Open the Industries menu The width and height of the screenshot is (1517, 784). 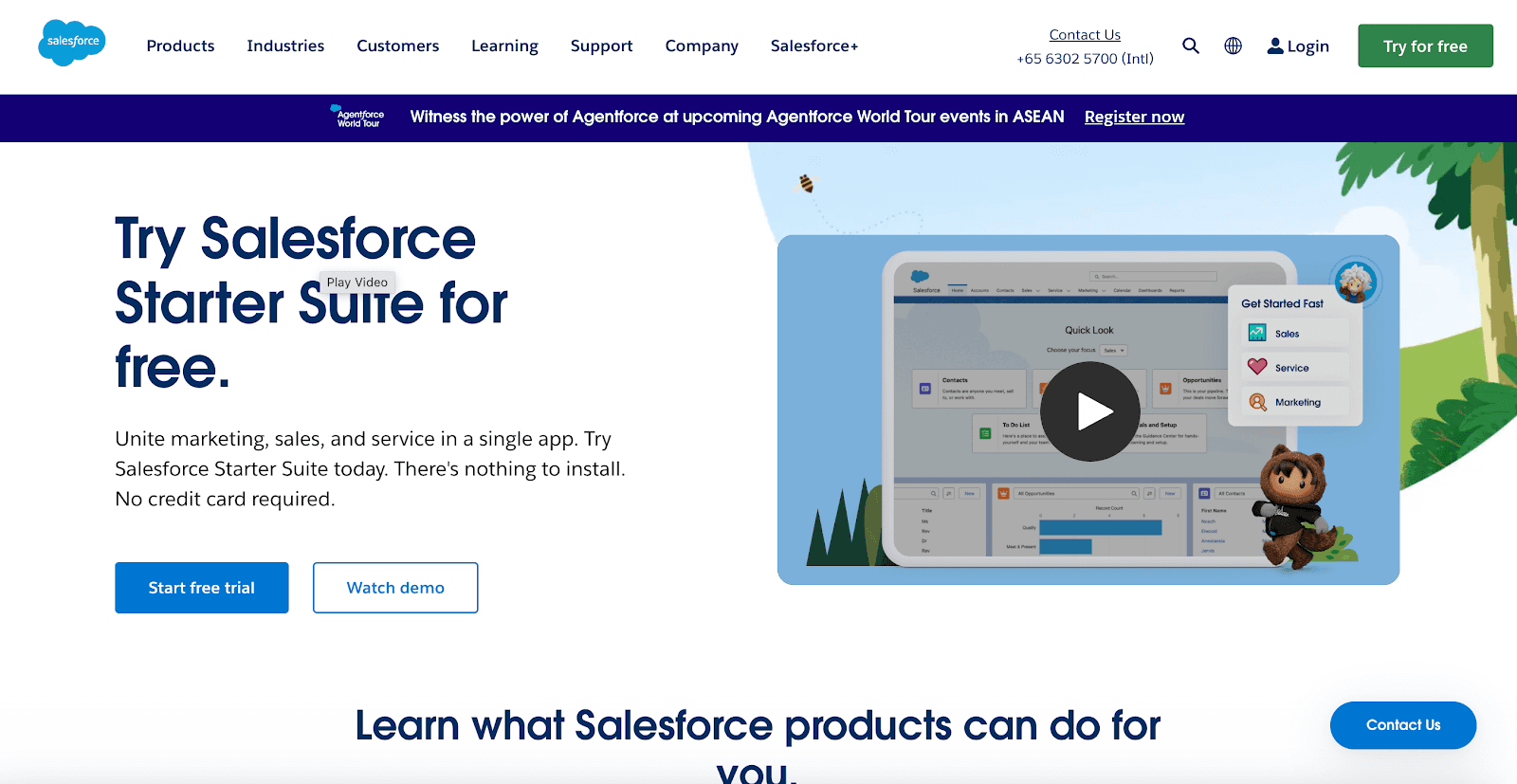click(x=285, y=46)
